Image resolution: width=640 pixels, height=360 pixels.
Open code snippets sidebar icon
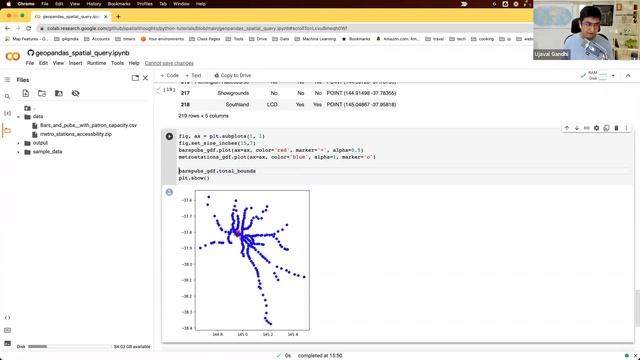coord(7,318)
